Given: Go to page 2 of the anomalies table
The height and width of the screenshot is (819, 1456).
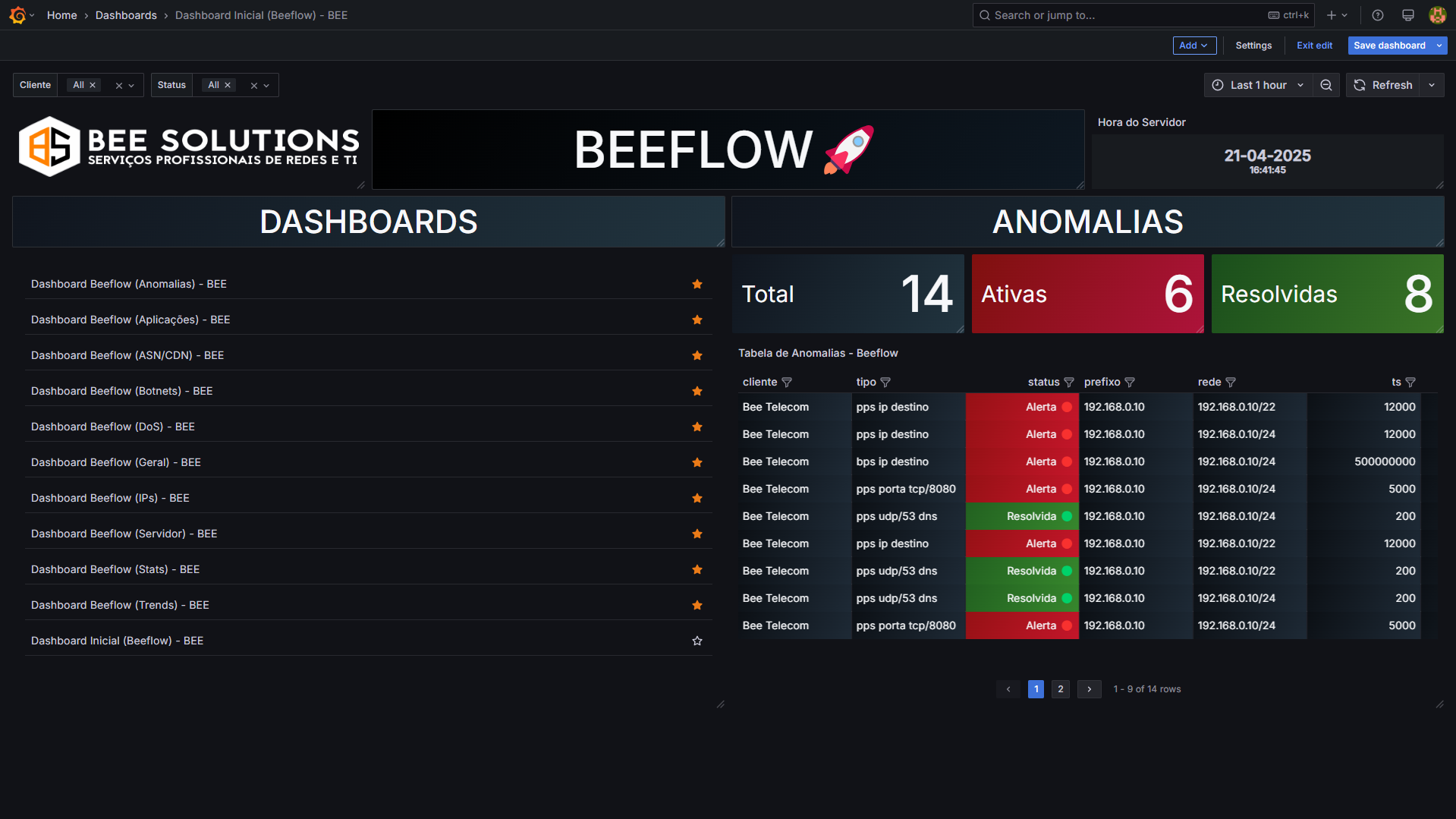Looking at the screenshot, I should click(x=1060, y=688).
